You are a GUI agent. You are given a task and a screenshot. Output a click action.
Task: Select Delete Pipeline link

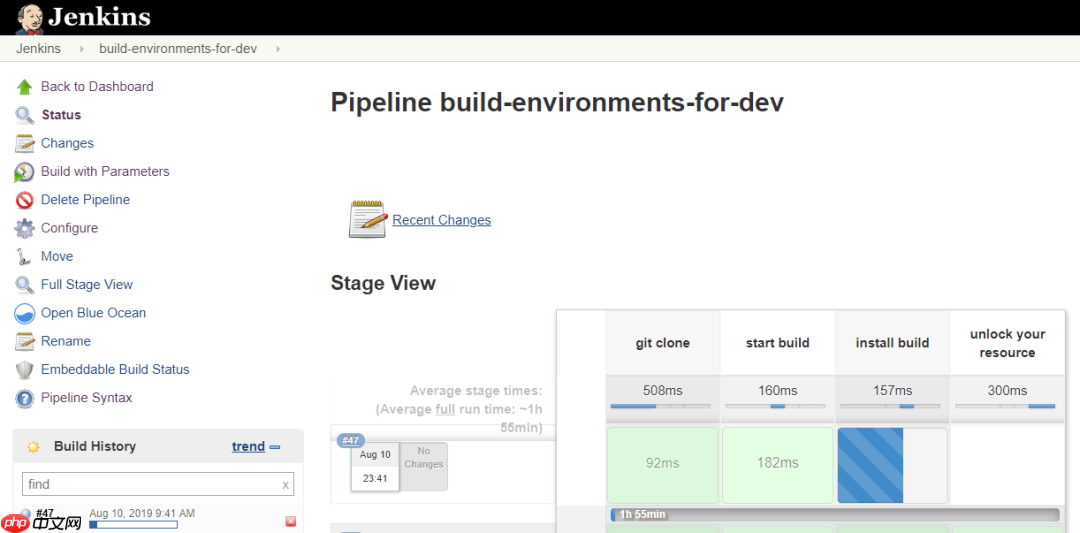click(85, 200)
